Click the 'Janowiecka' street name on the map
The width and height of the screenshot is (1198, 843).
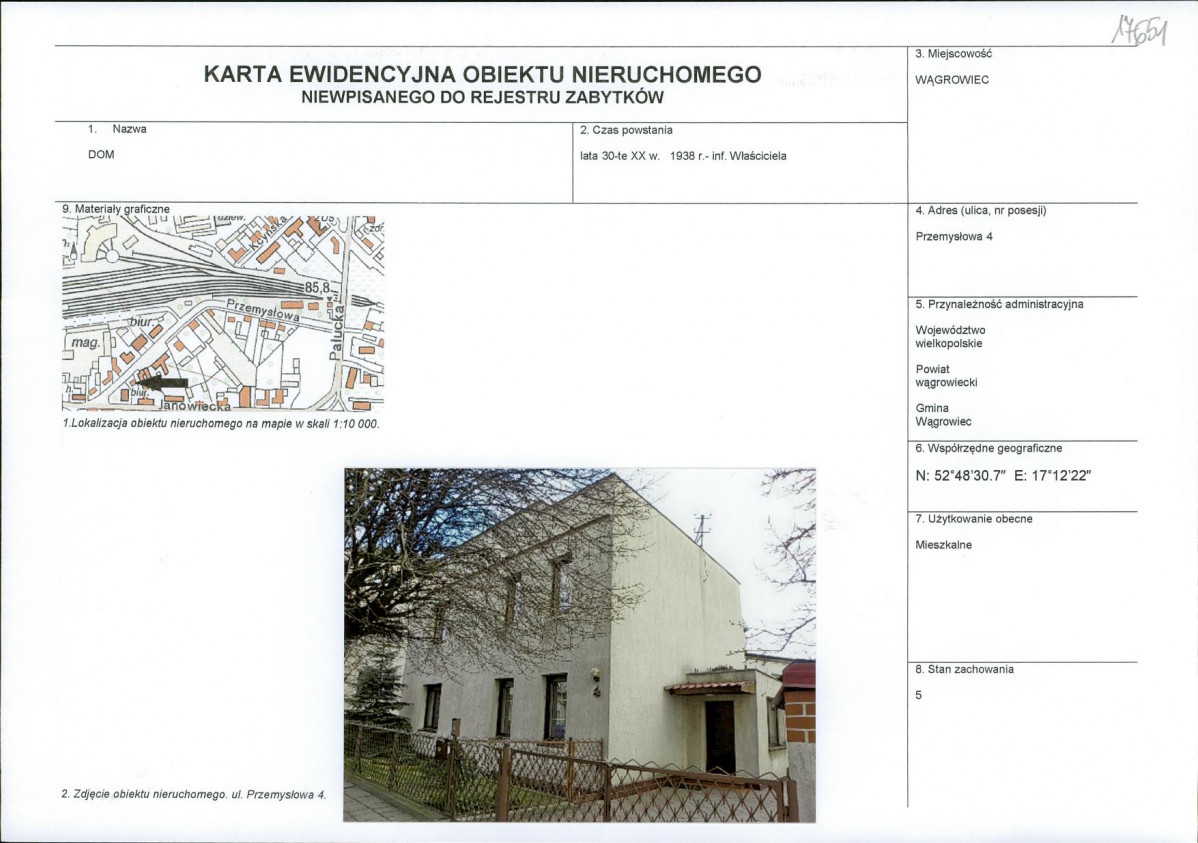tap(194, 405)
